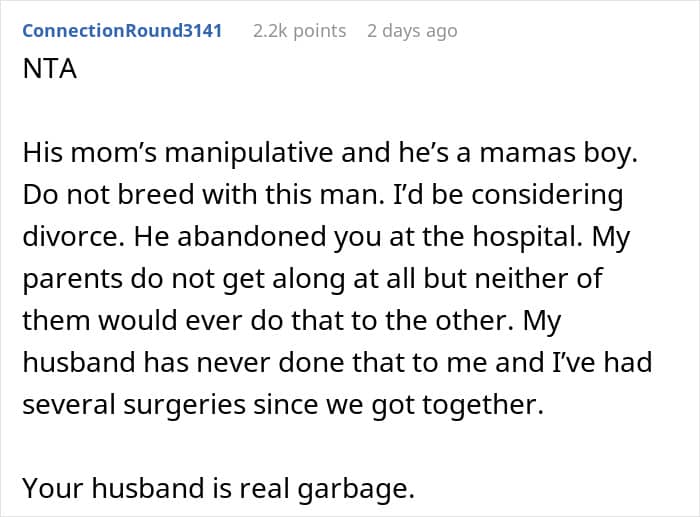Click the line starting "several surgeries since"
The image size is (700, 517).
point(283,405)
